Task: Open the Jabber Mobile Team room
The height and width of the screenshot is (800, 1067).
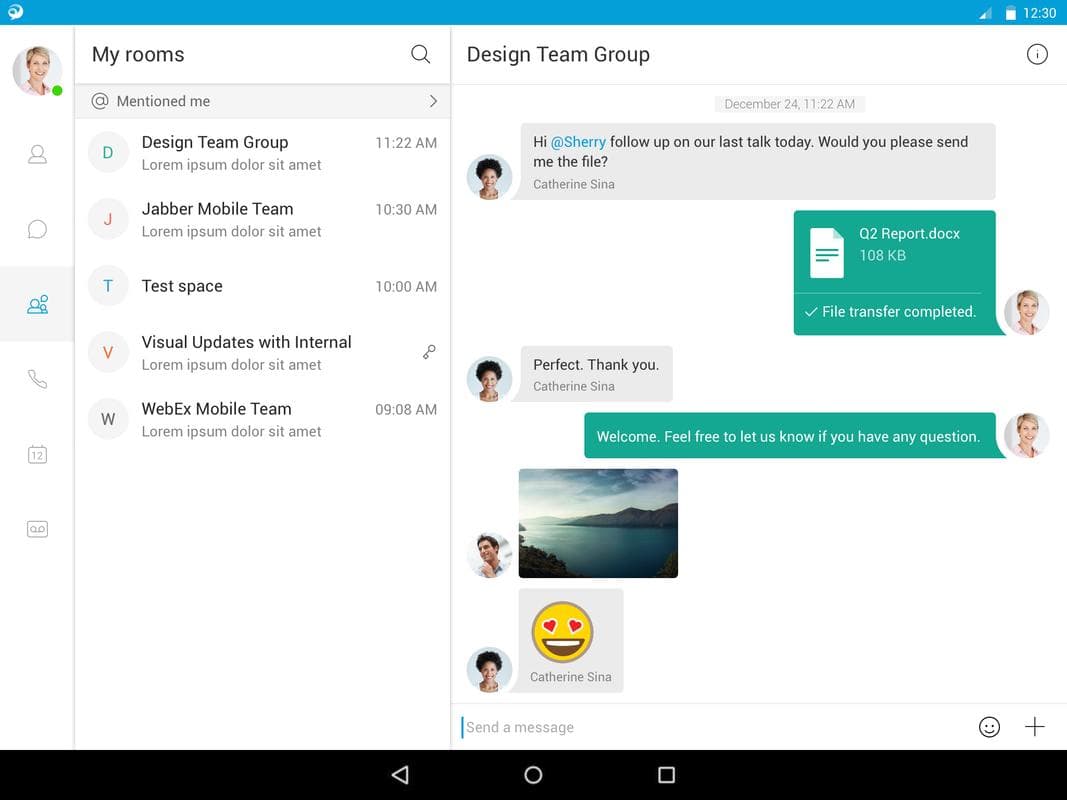Action: [x=263, y=219]
